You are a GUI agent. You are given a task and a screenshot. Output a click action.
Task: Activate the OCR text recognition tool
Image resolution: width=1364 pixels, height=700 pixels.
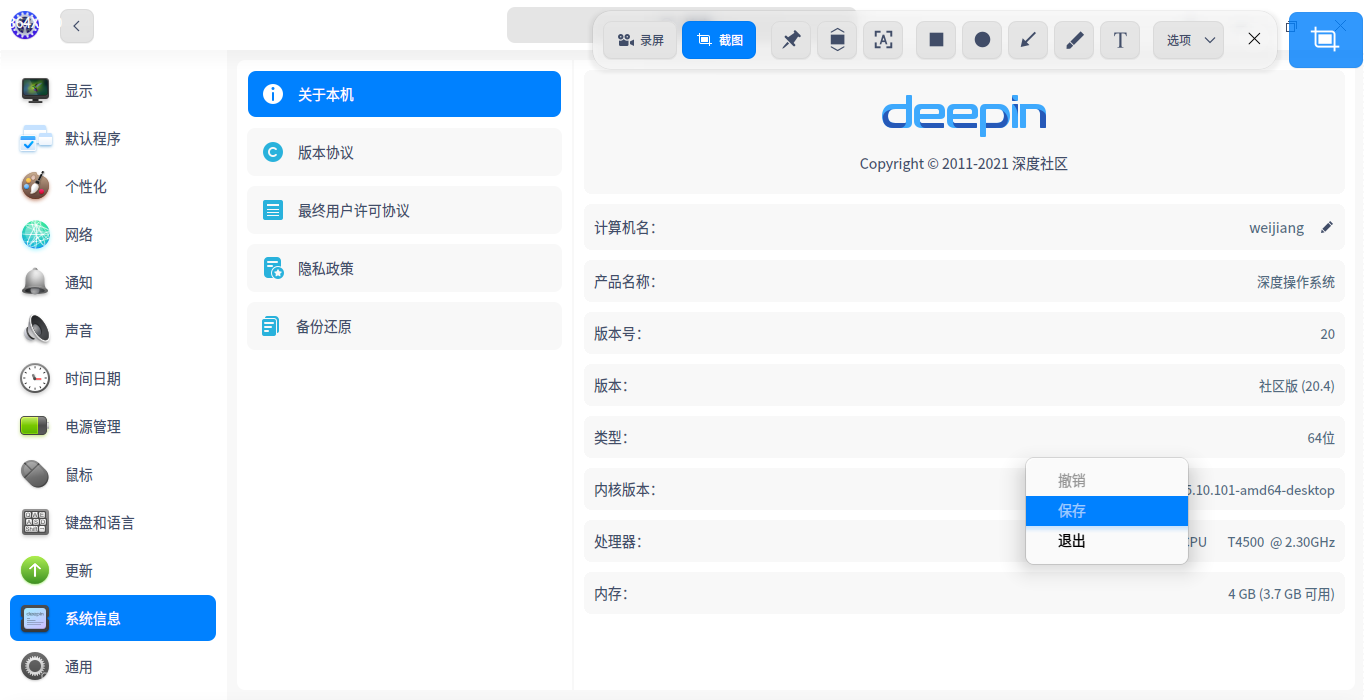(883, 40)
